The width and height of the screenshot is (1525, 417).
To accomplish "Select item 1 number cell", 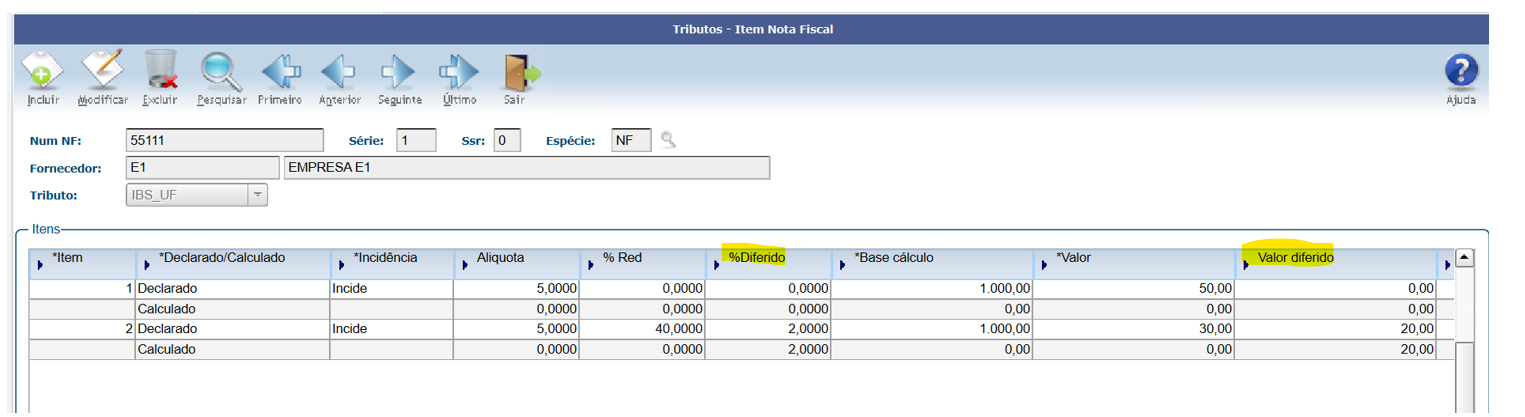I will 83,288.
